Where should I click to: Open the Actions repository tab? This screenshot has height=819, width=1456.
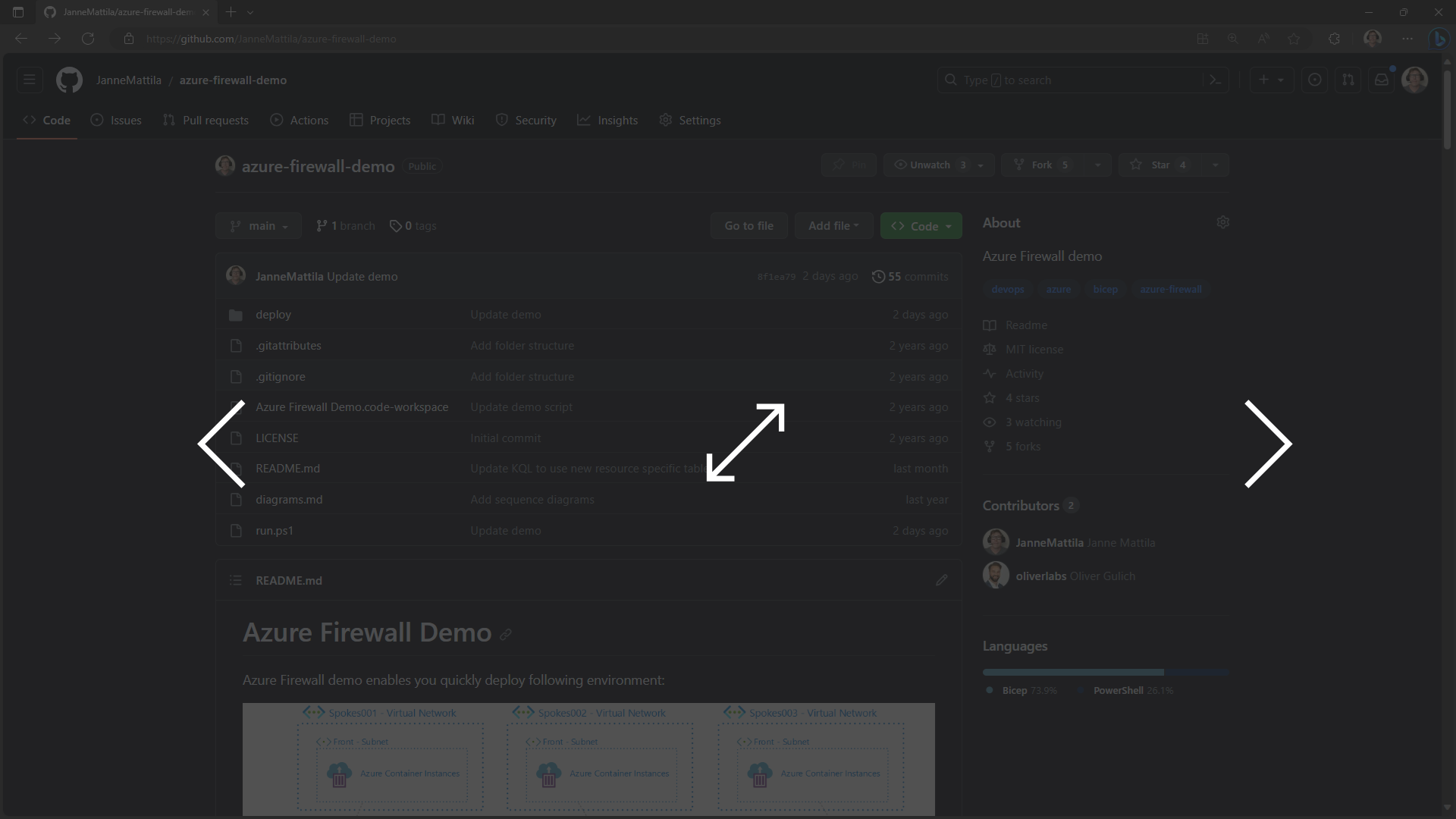300,121
